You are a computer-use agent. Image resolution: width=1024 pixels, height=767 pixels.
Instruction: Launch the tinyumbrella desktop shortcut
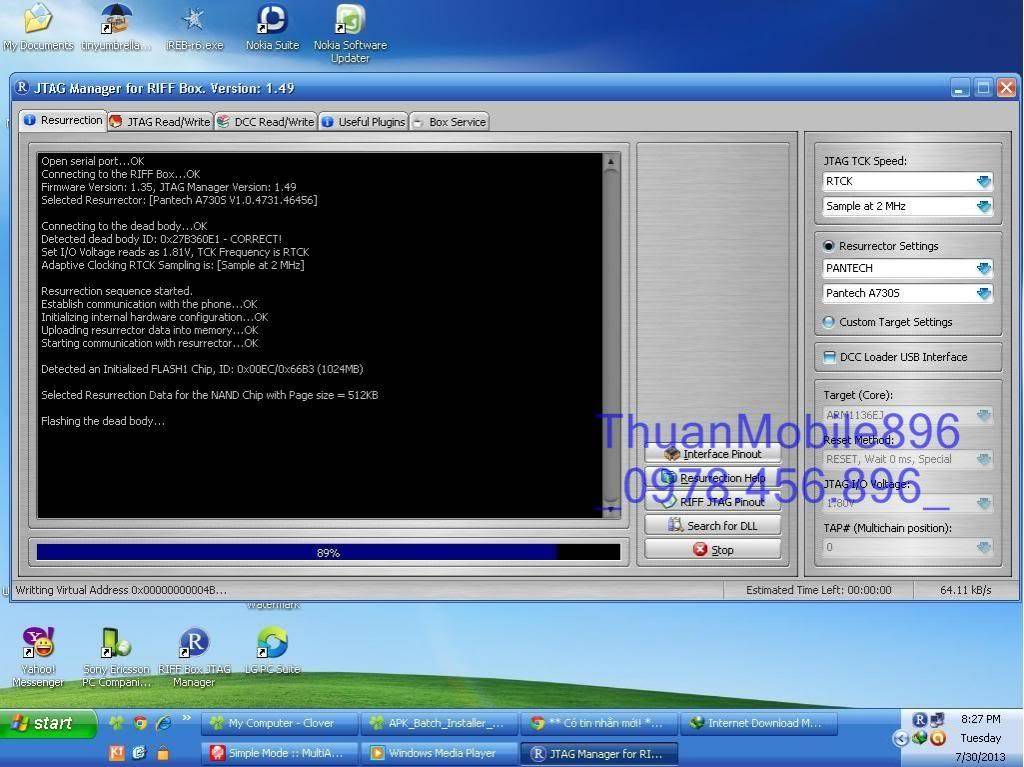(x=116, y=26)
